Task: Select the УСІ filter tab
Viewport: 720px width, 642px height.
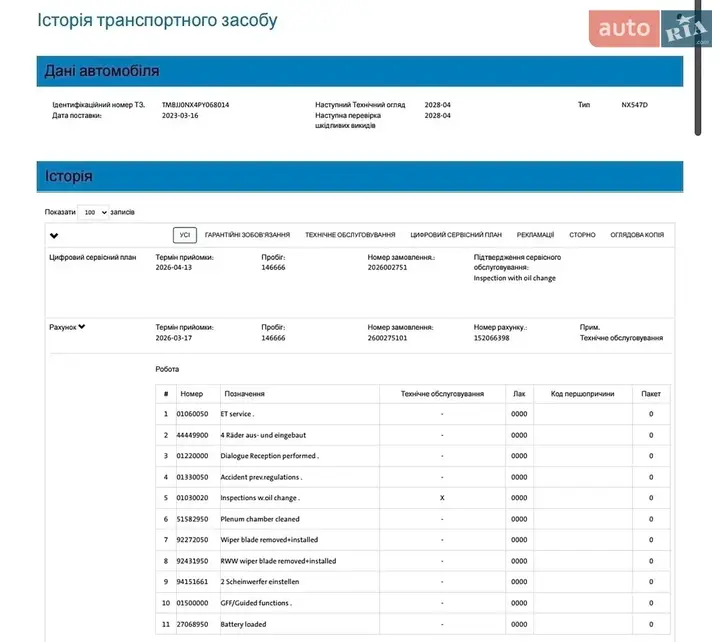Action: click(185, 235)
